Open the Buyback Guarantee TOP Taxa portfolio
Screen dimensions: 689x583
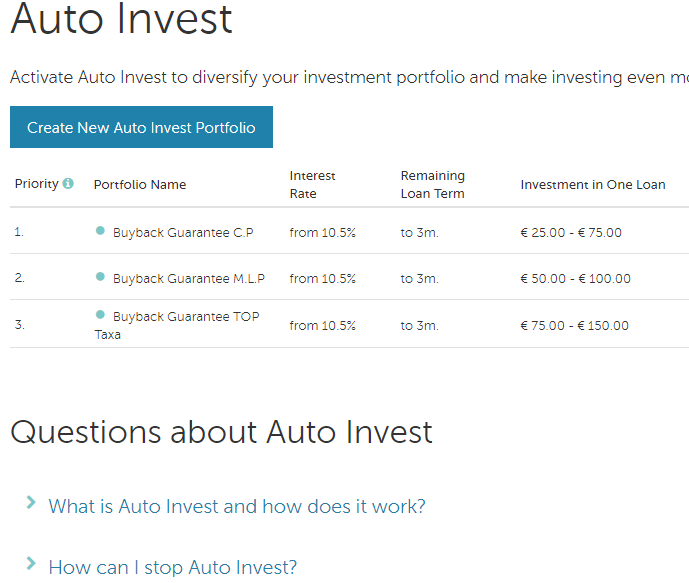pyautogui.click(x=185, y=317)
